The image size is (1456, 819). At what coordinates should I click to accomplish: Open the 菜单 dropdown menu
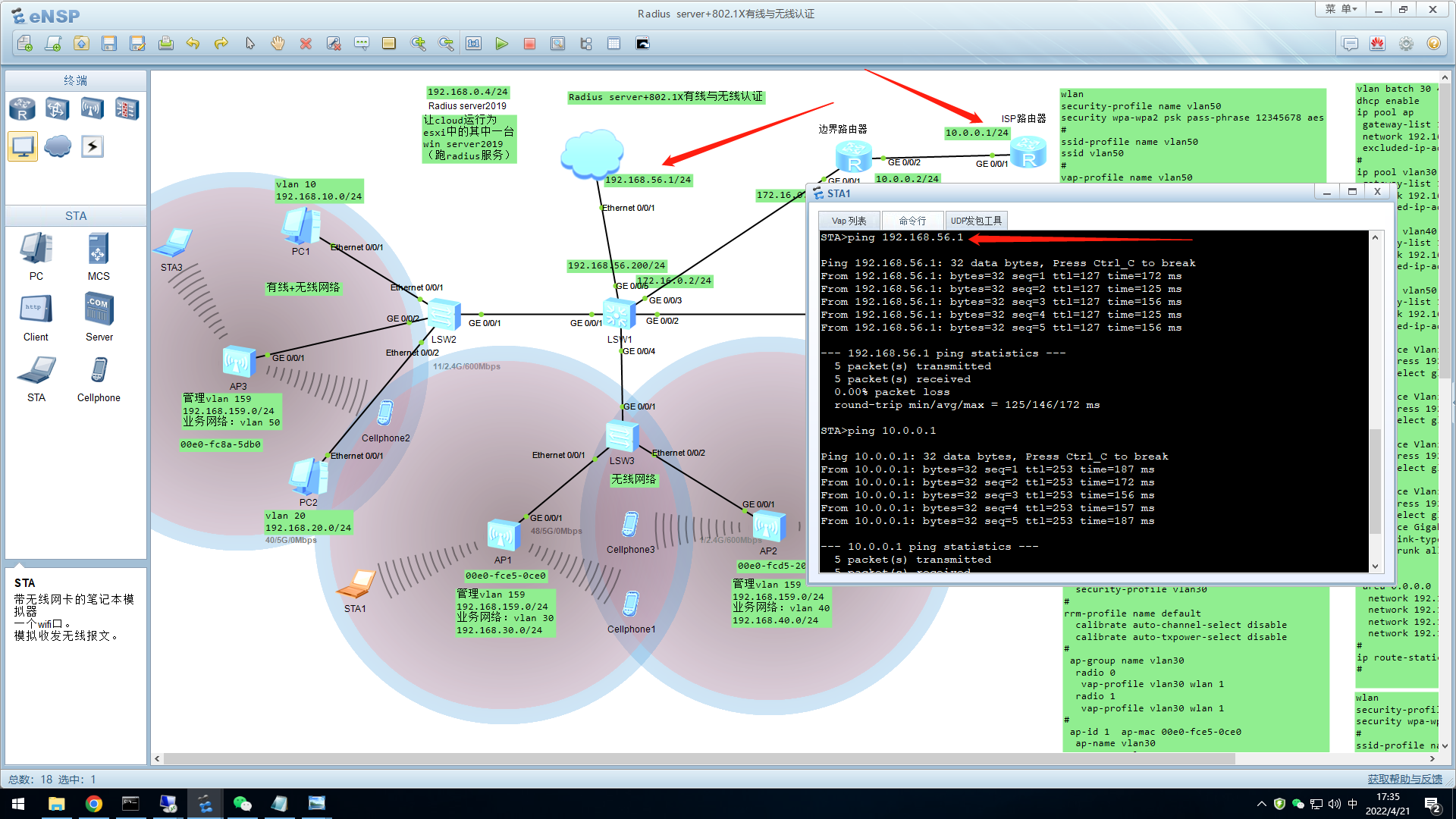click(x=1340, y=9)
